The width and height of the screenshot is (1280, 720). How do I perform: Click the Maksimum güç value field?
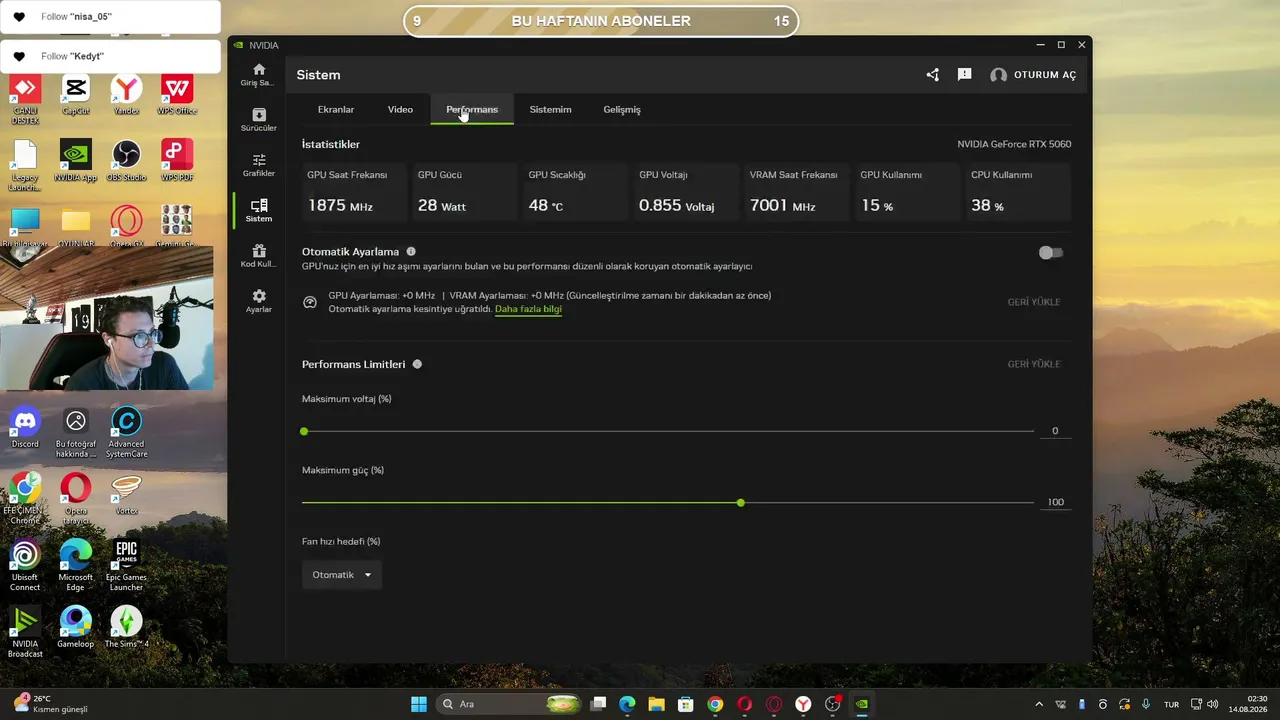coord(1055,502)
